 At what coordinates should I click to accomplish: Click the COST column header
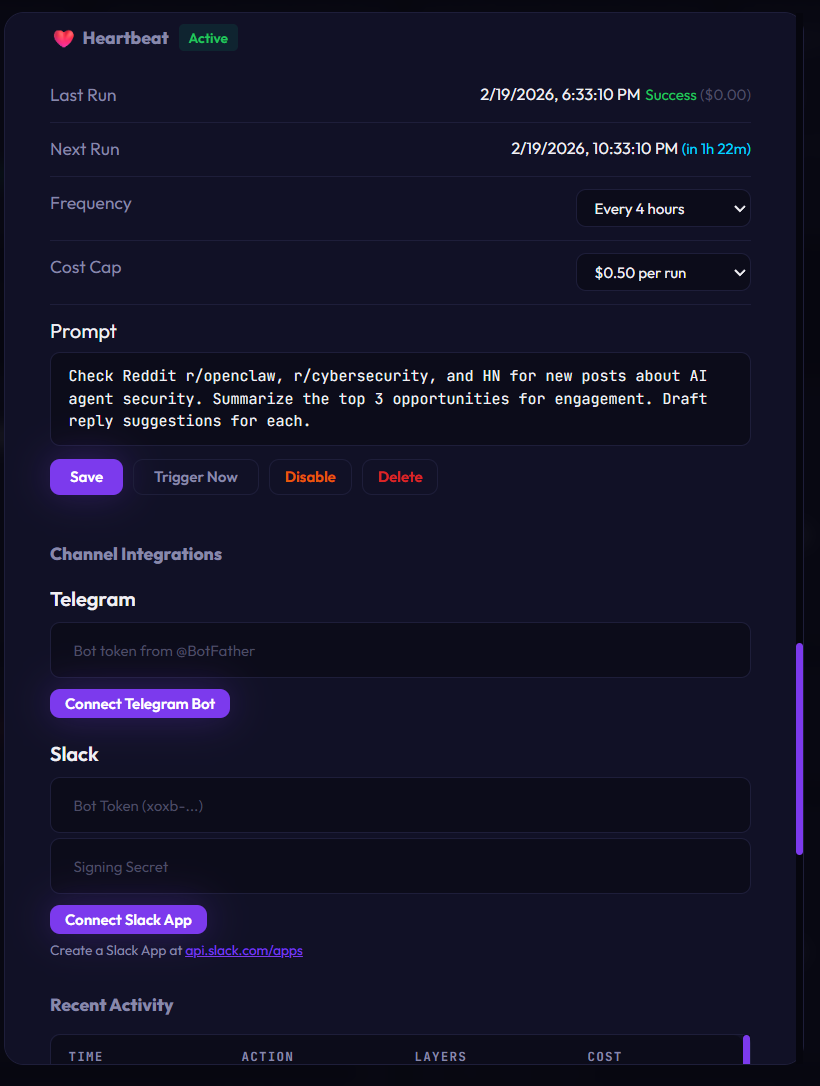click(x=604, y=1056)
